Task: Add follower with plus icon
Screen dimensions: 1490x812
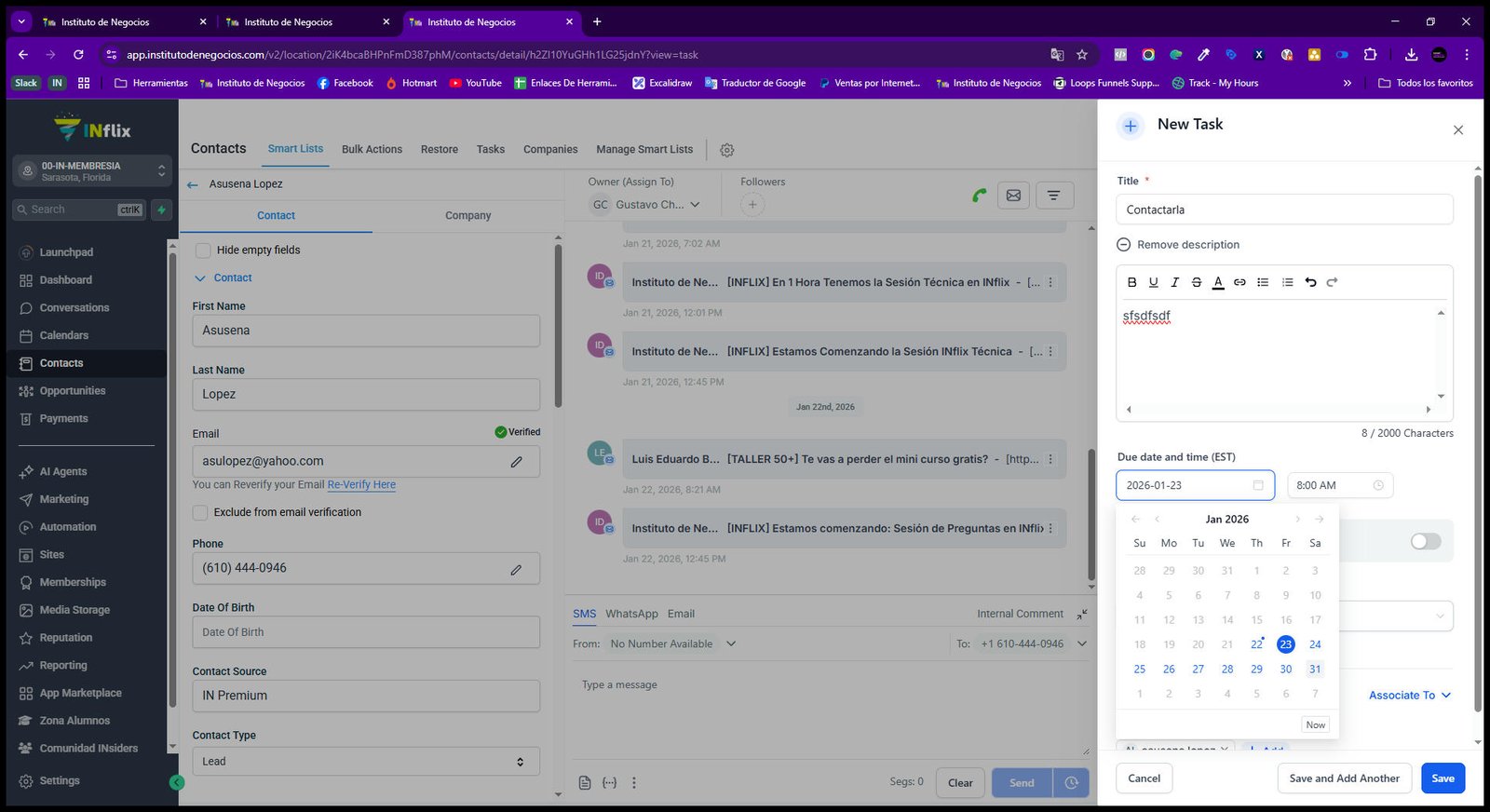Action: tap(752, 205)
